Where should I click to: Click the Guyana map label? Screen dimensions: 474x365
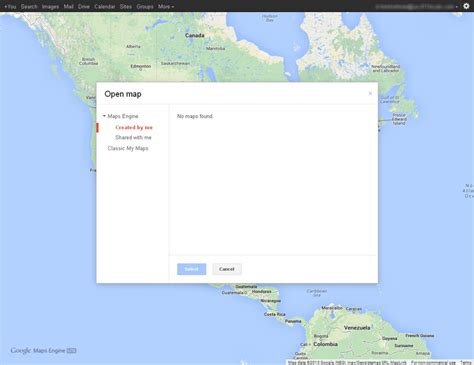(390, 338)
